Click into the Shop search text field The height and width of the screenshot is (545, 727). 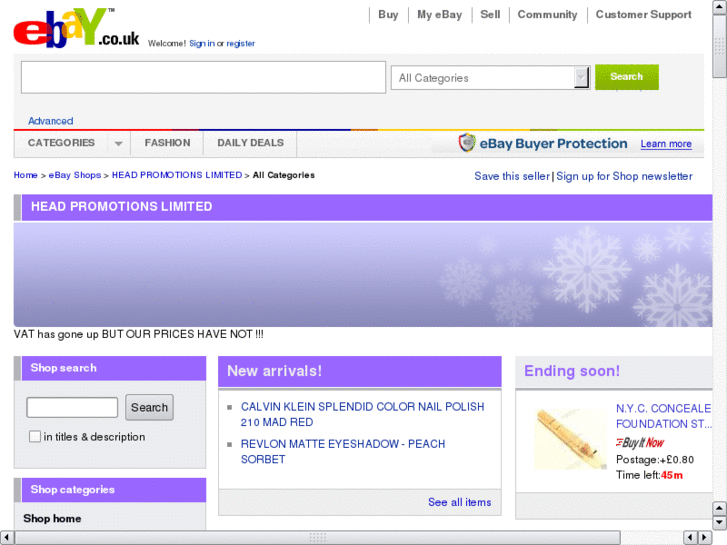72,407
